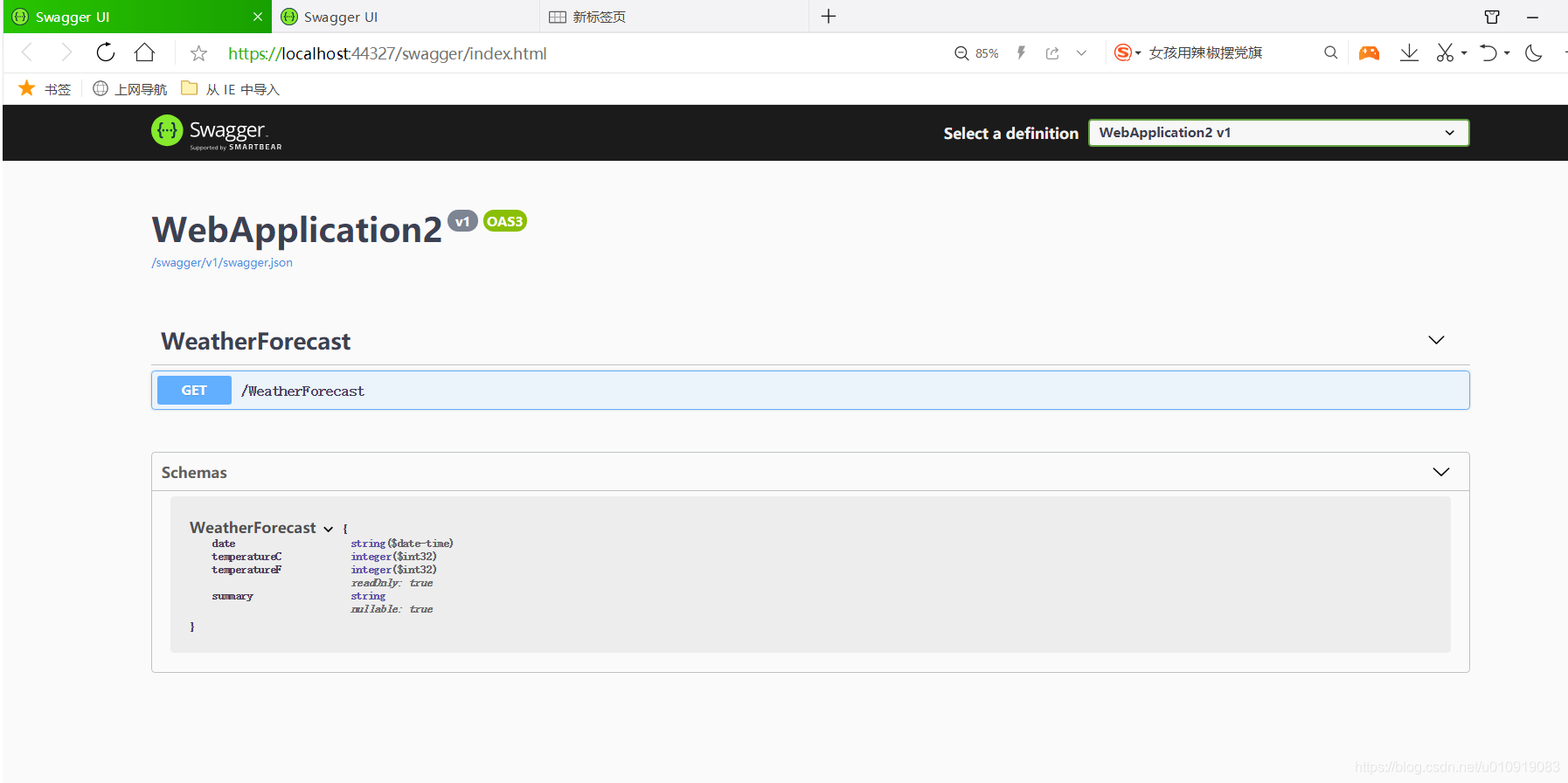Click the browser forward arrow
The width and height of the screenshot is (1568, 783).
pos(66,53)
